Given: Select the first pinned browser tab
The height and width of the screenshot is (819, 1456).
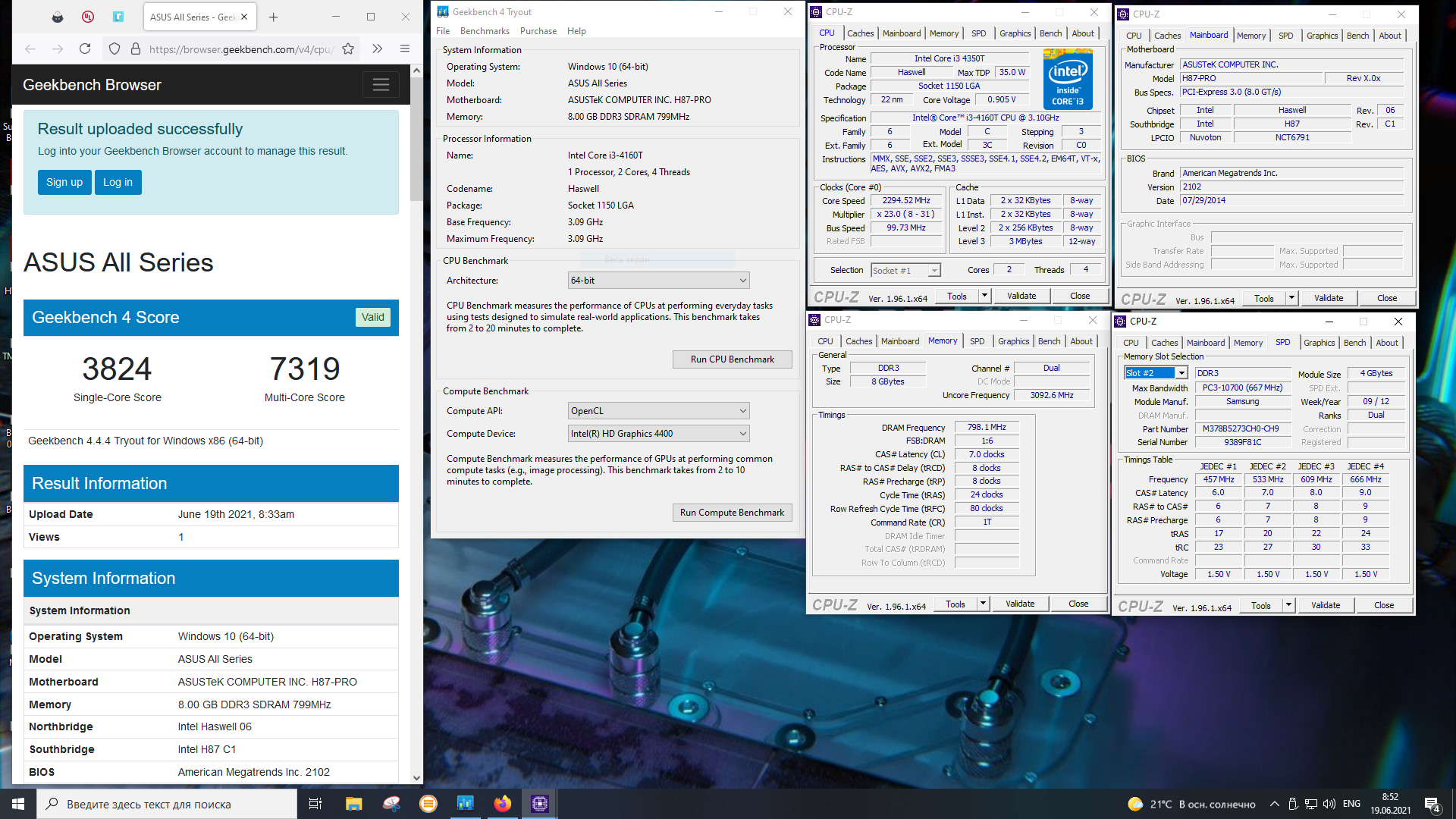Looking at the screenshot, I should click(x=58, y=17).
